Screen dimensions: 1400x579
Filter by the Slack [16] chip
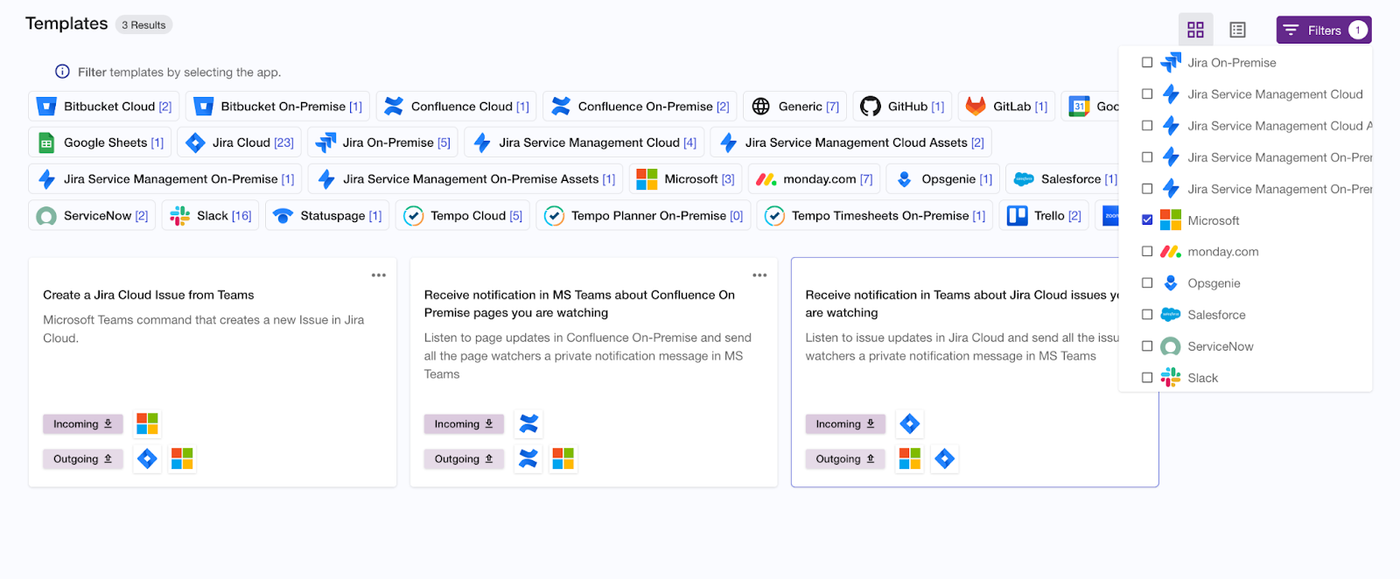point(211,215)
